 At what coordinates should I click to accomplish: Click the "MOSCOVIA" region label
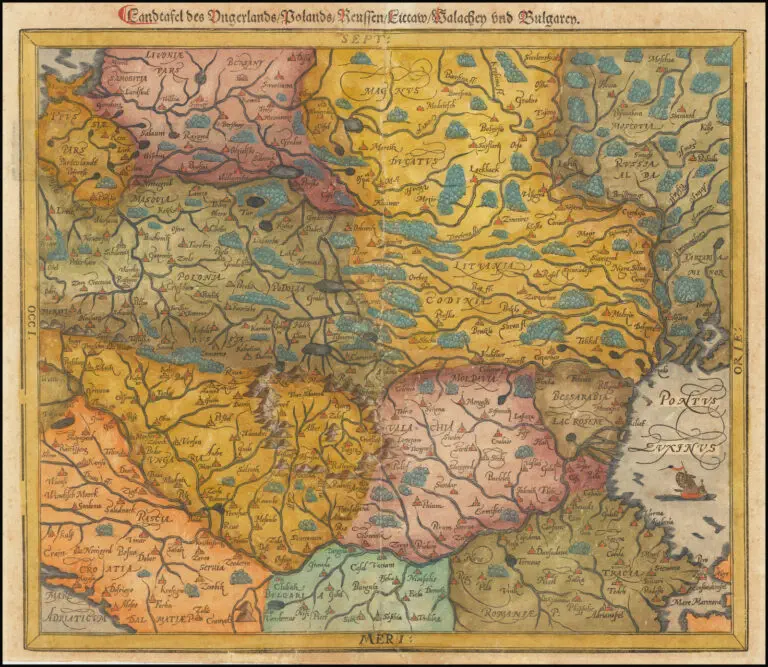(x=632, y=127)
